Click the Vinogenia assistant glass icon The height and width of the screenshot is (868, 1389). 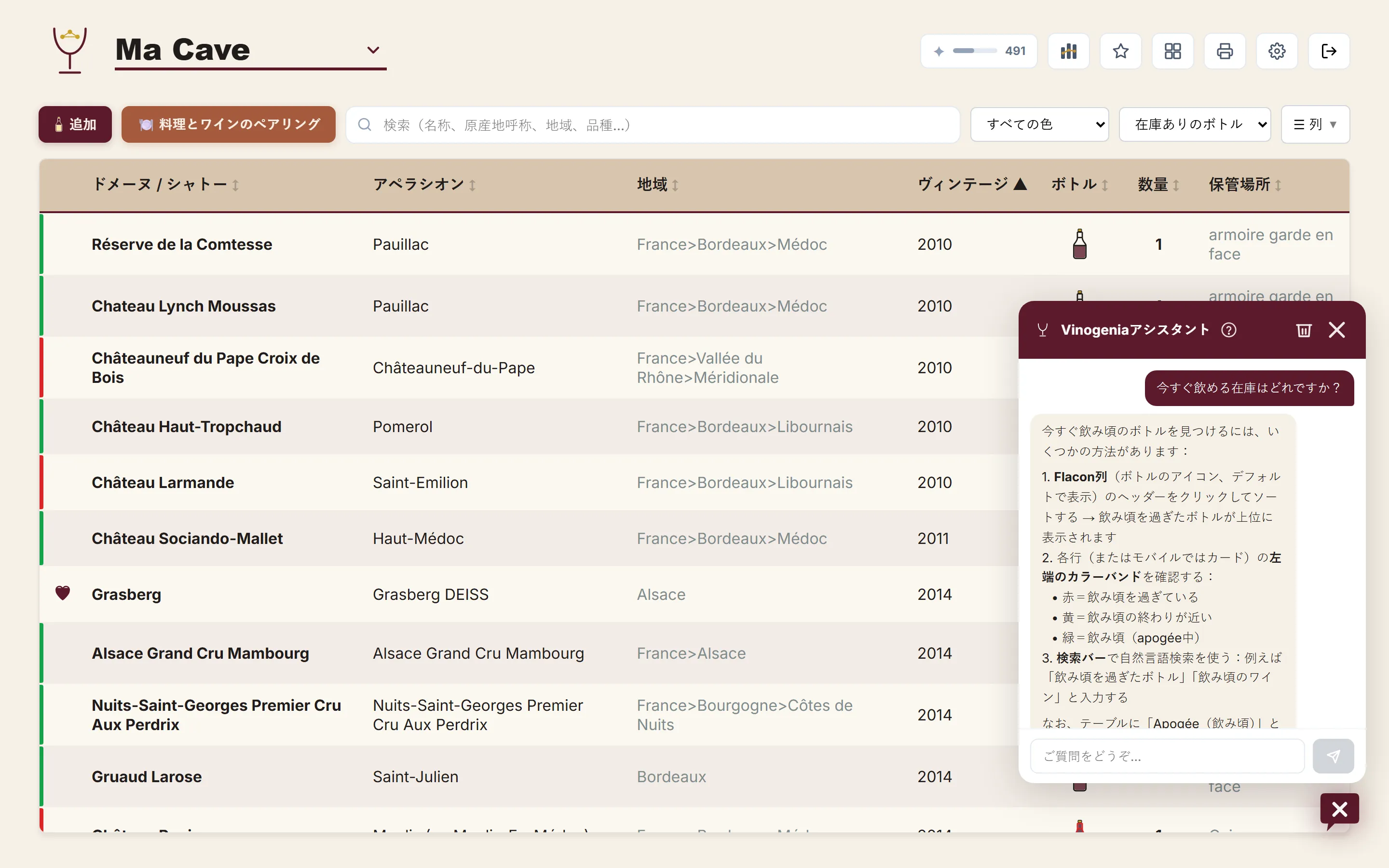point(1043,330)
